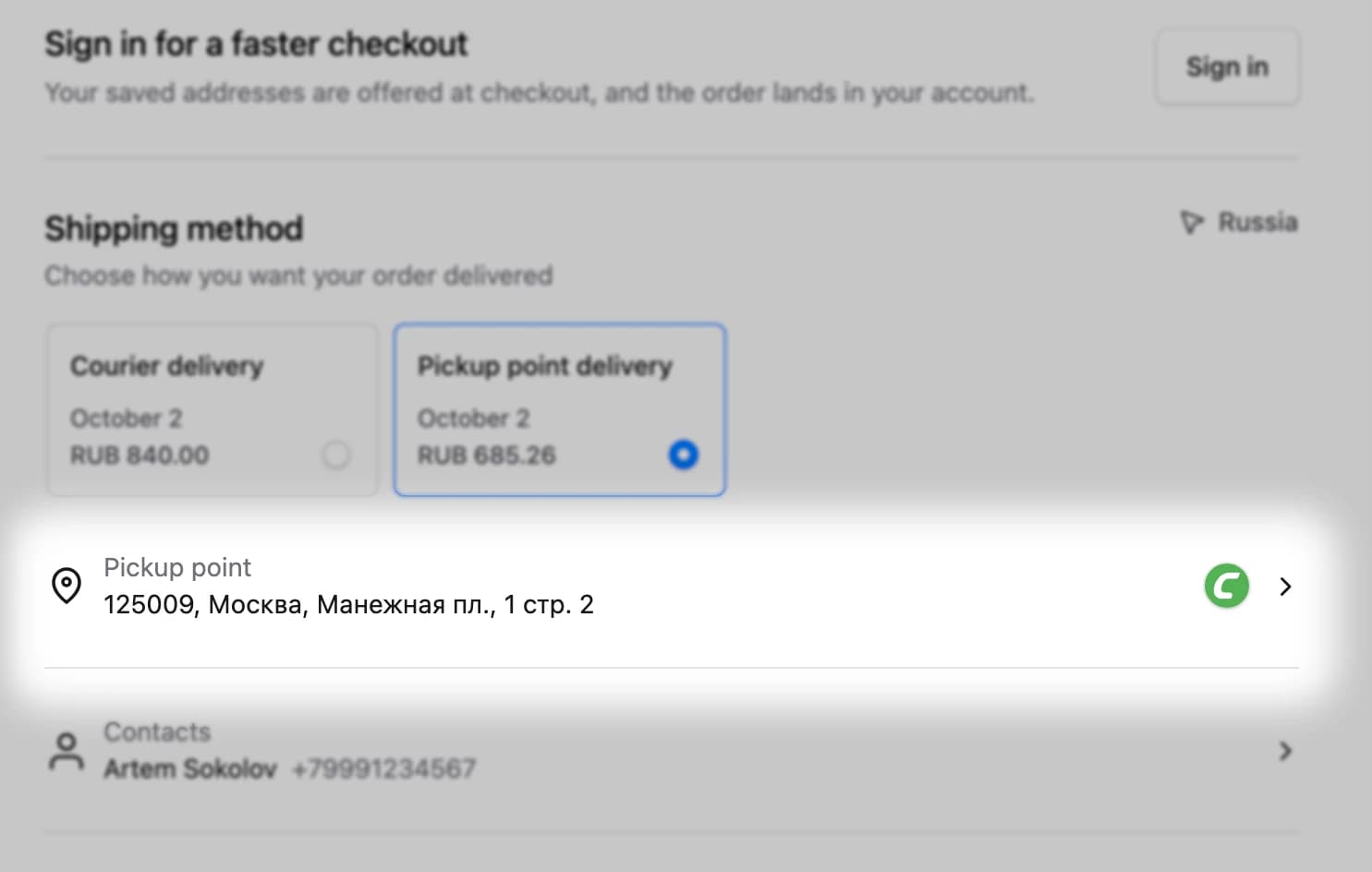1372x872 pixels.
Task: Click the RUB 685.26 pickup price
Action: tap(487, 455)
